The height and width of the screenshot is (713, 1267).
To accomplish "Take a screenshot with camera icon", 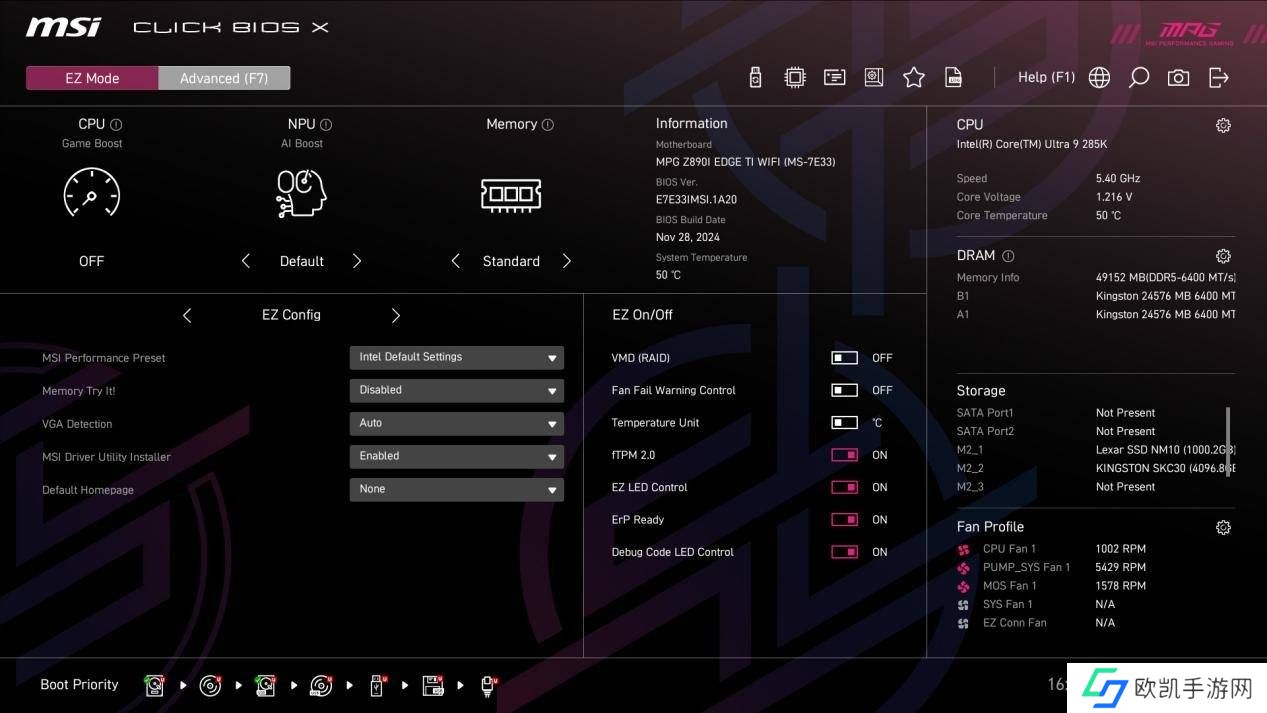I will (x=1178, y=77).
